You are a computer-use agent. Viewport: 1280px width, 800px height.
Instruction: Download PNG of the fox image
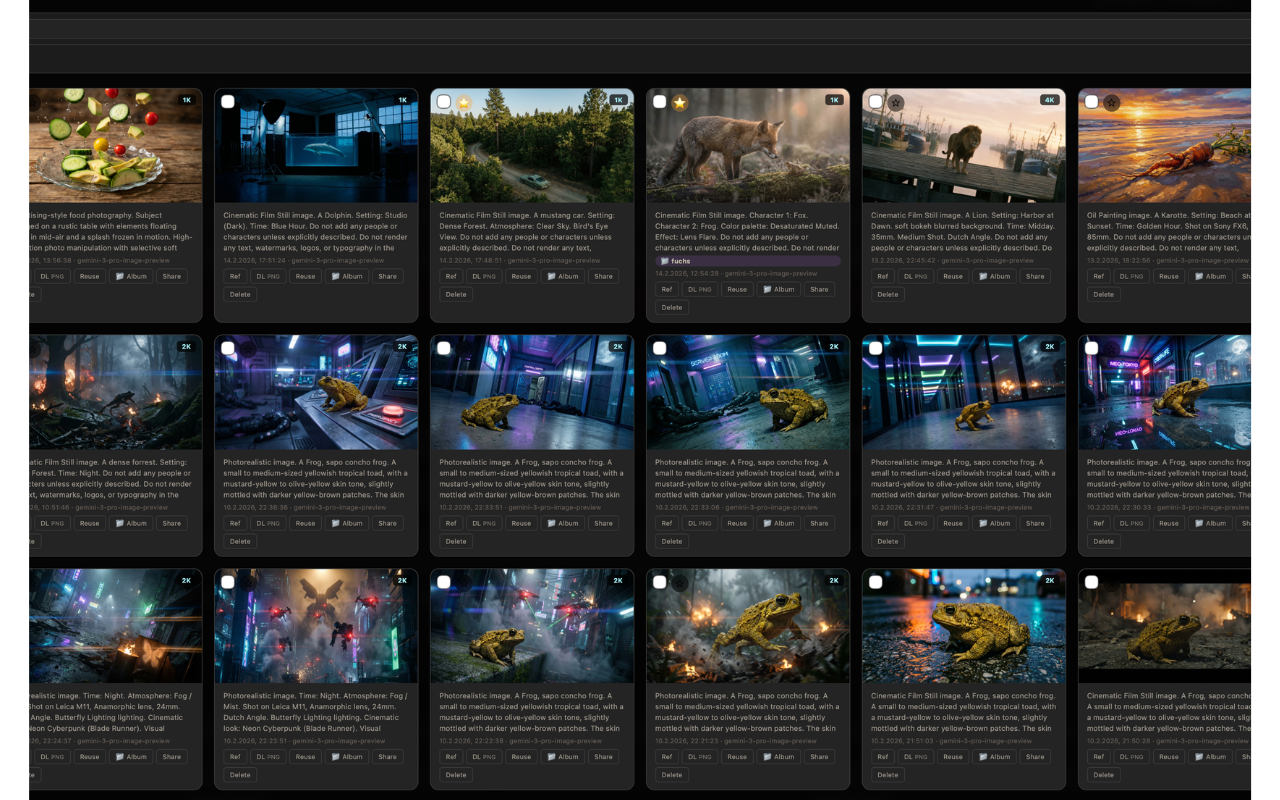pos(700,290)
